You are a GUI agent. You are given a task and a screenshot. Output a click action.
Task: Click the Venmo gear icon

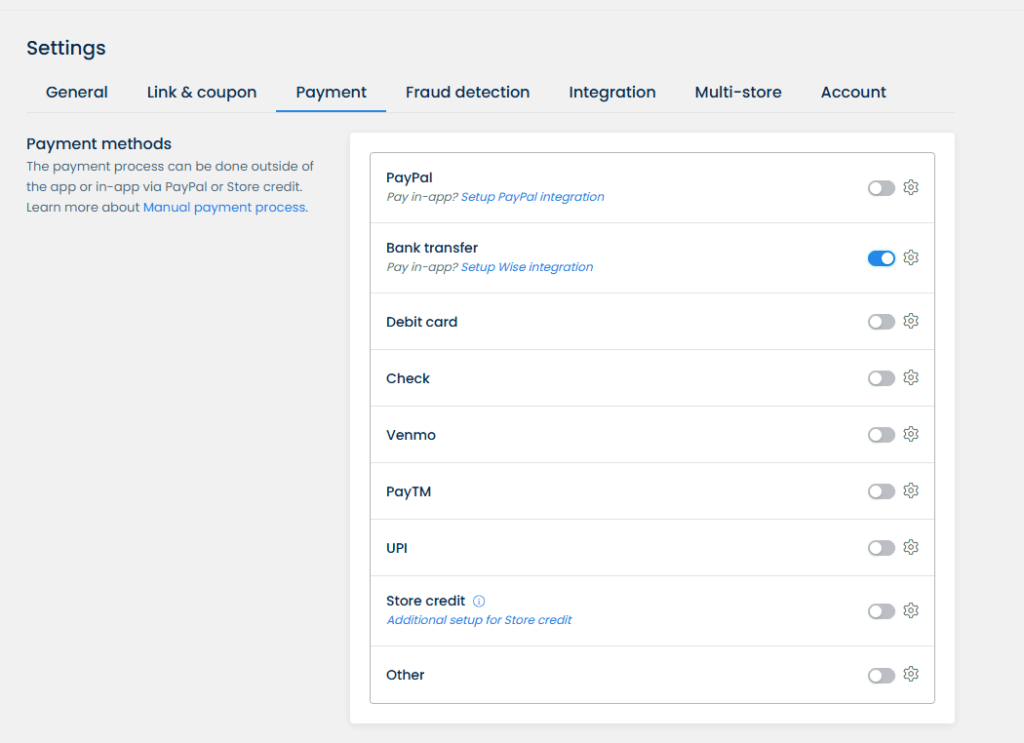click(910, 435)
